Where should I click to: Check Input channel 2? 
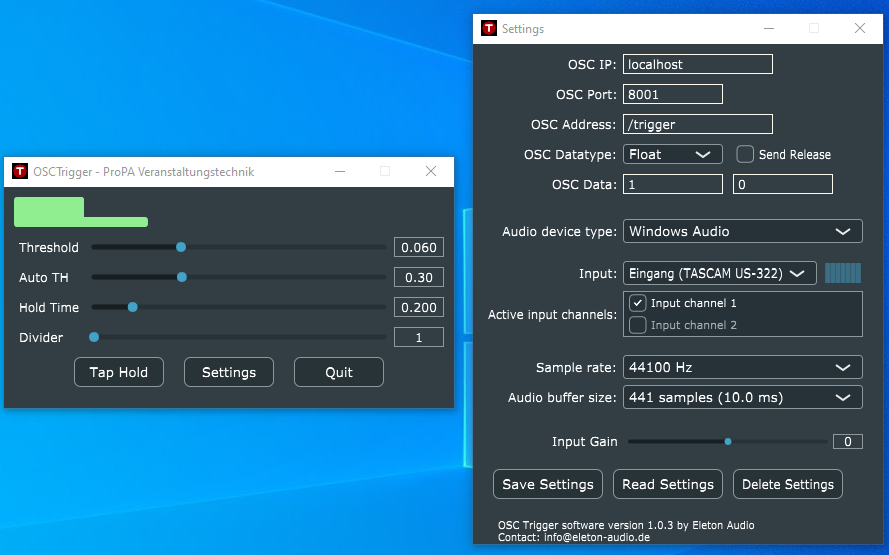637,325
